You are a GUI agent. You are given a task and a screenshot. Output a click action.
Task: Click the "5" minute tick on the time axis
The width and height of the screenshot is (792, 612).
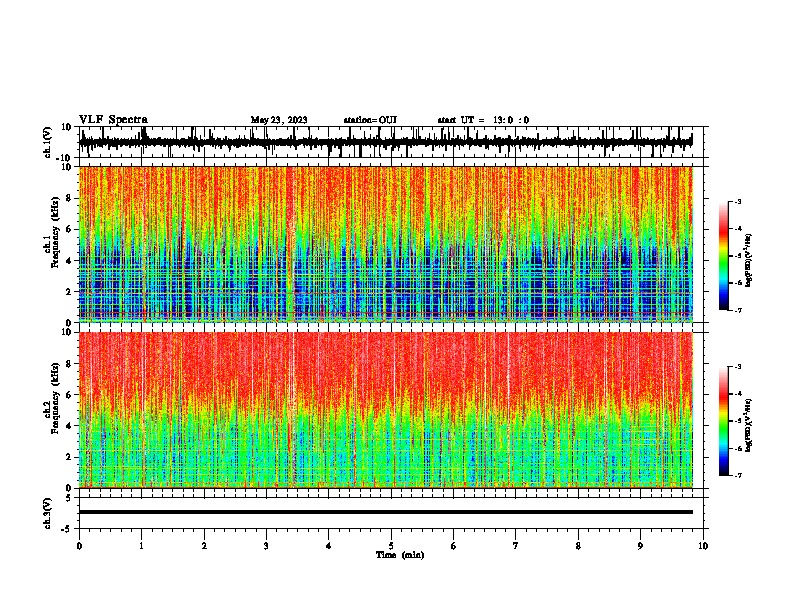[x=391, y=546]
